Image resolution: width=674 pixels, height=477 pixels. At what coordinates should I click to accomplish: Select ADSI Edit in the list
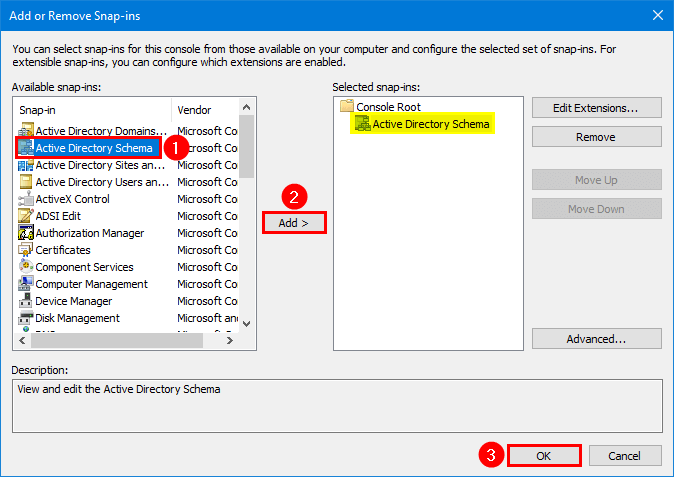(58, 216)
